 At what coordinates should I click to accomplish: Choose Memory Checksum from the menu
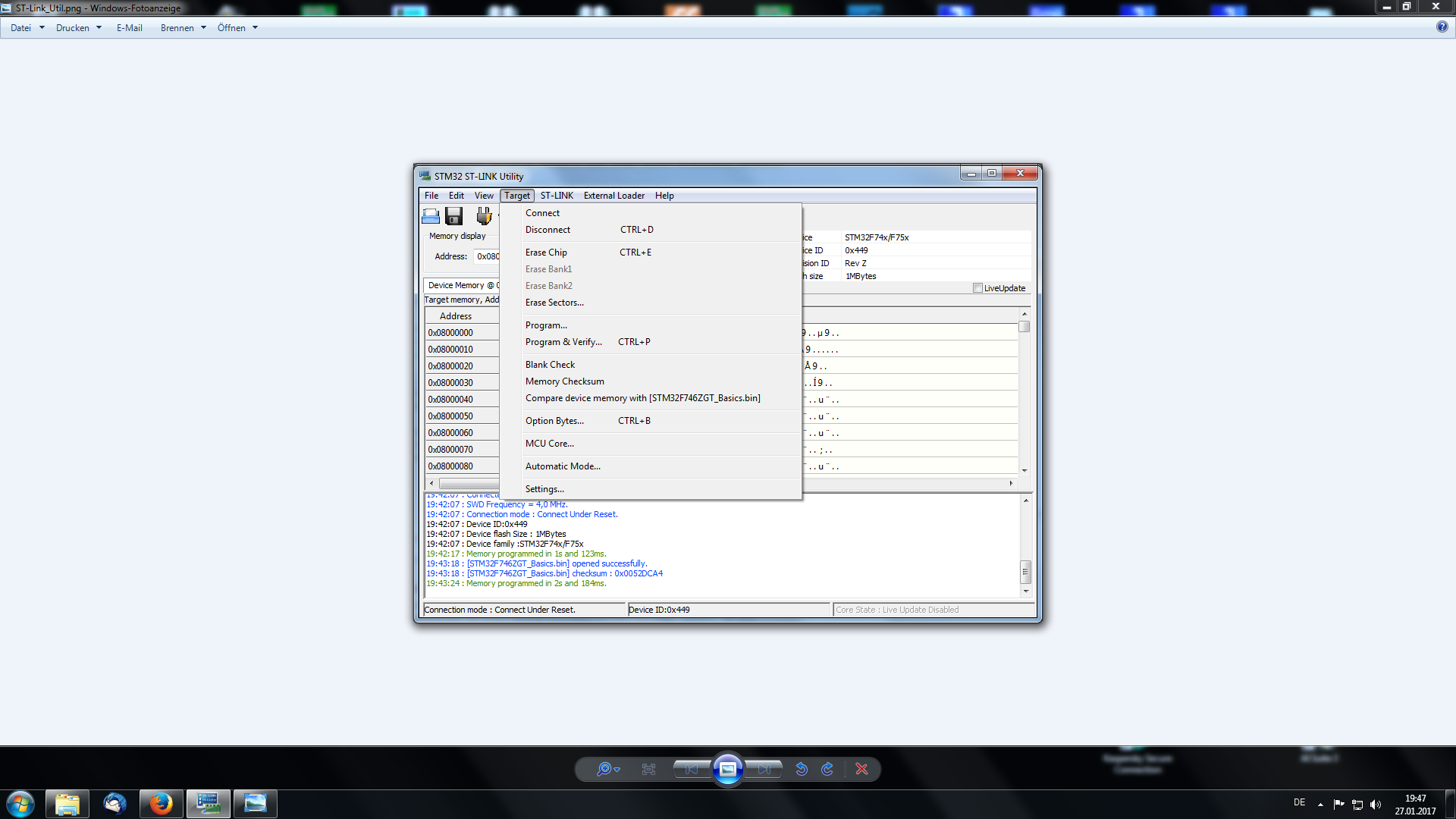pos(651,381)
